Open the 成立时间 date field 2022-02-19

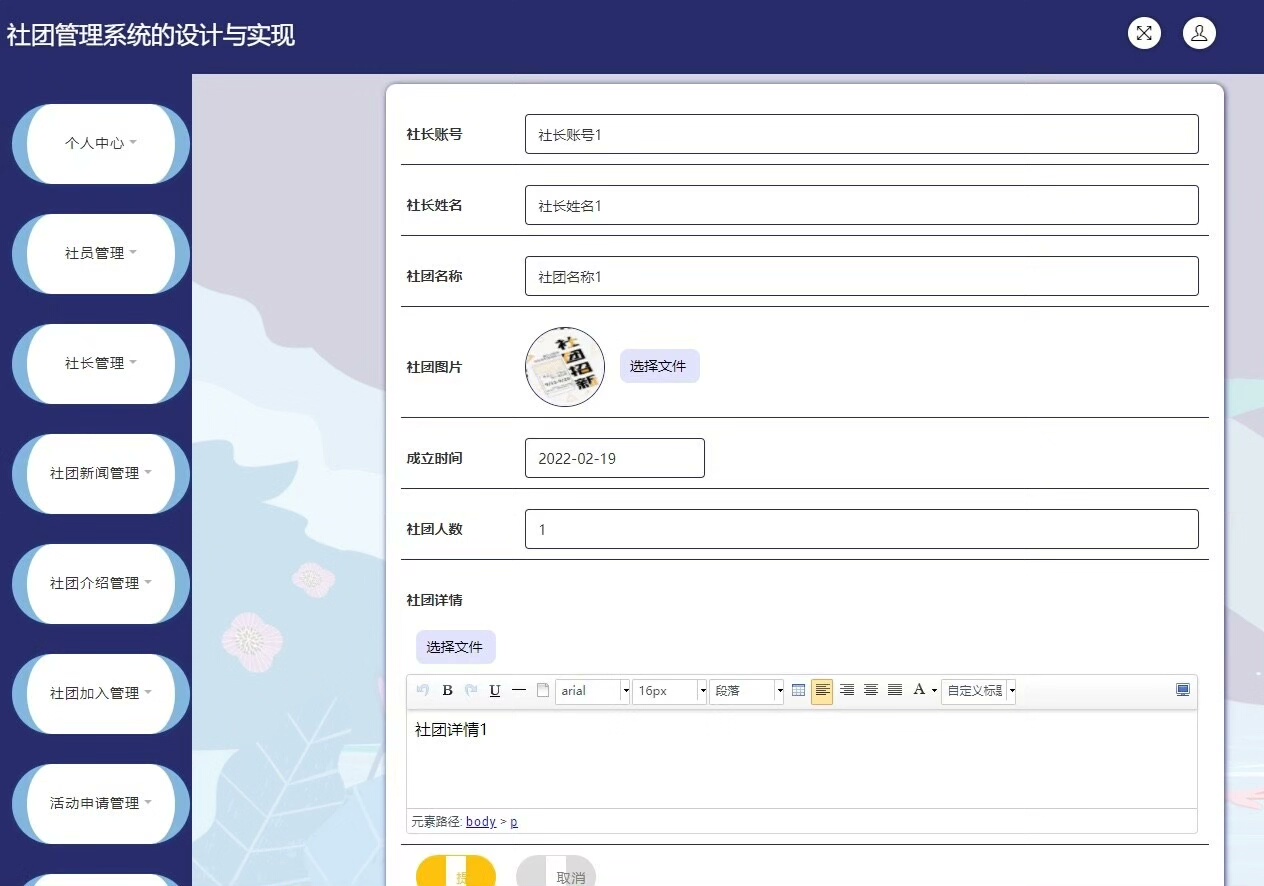(x=614, y=458)
